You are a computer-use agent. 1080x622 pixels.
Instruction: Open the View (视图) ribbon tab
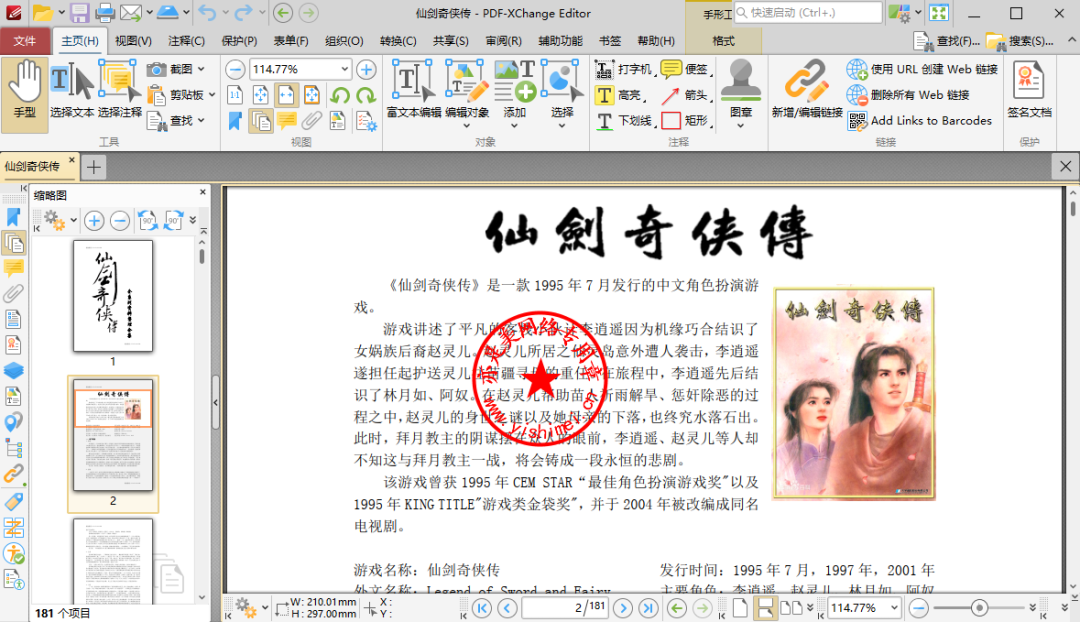(x=133, y=41)
